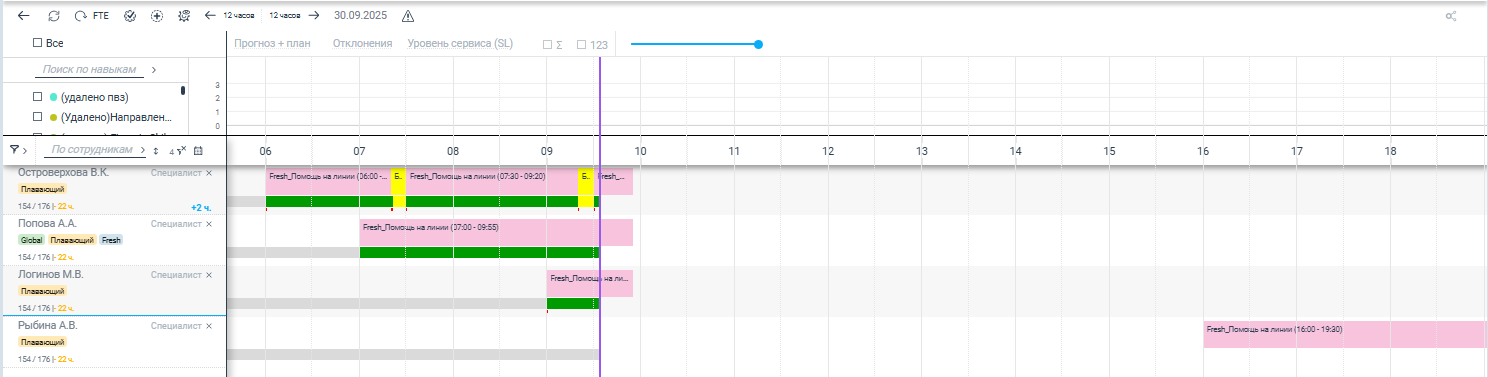Select Рыбина shift 16:00 - 19:30 block
The image size is (1488, 377).
[x=1345, y=334]
